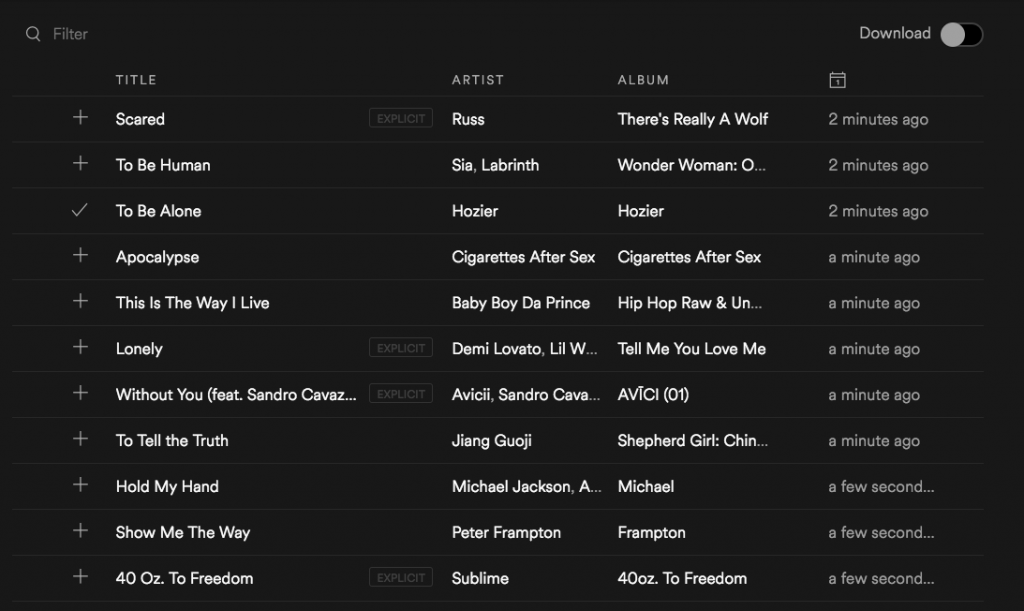Sort tracks by ALBUM column header
1024x611 pixels.
[643, 80]
